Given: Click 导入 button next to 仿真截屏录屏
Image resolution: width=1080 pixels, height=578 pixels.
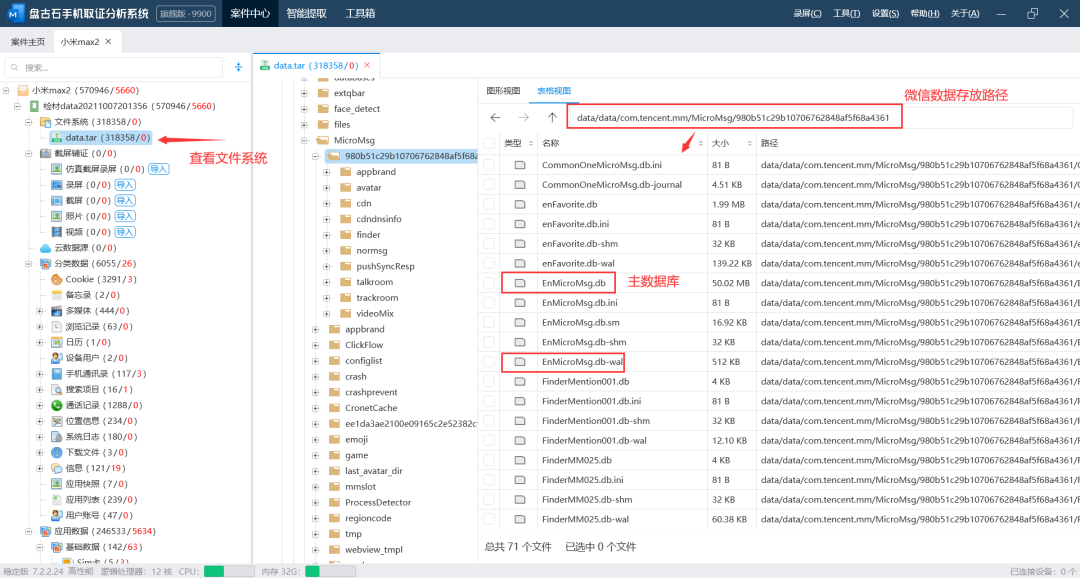Looking at the screenshot, I should [159, 169].
